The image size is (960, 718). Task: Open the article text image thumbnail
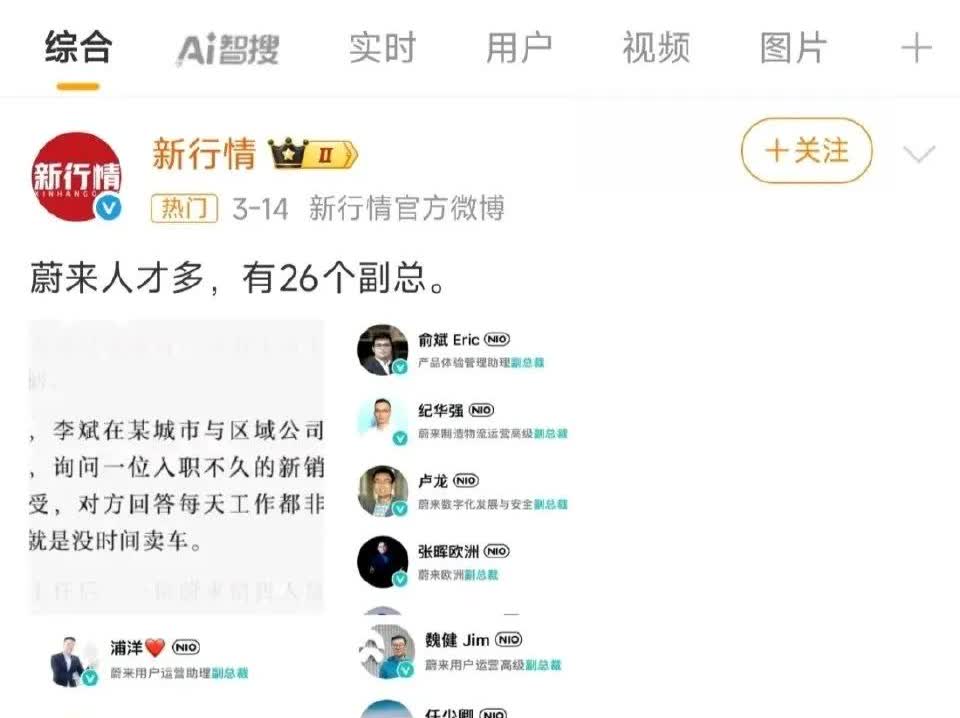176,467
